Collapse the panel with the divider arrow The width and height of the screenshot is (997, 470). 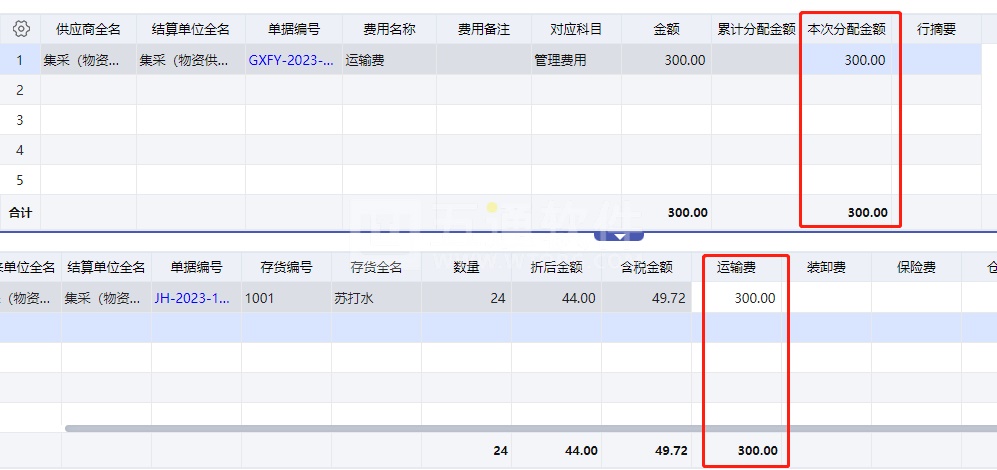pyautogui.click(x=619, y=236)
